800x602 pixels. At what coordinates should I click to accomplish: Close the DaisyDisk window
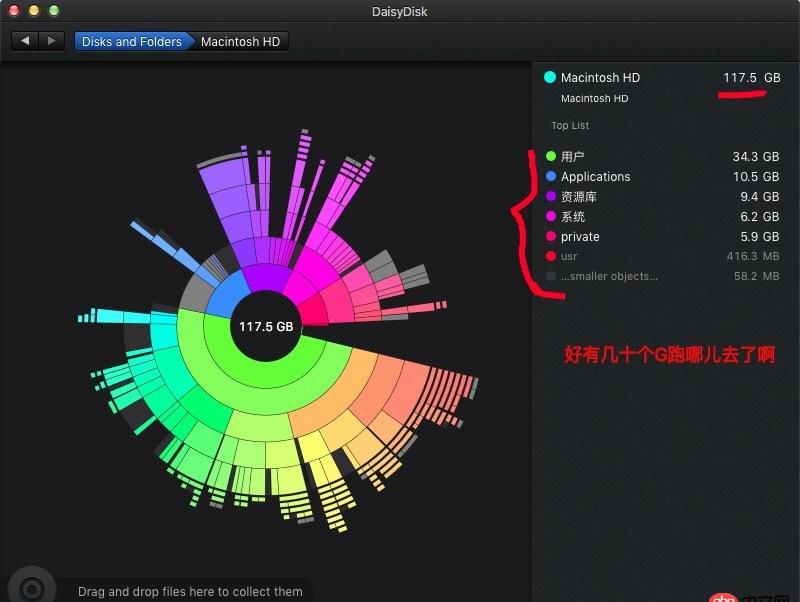coord(14,11)
